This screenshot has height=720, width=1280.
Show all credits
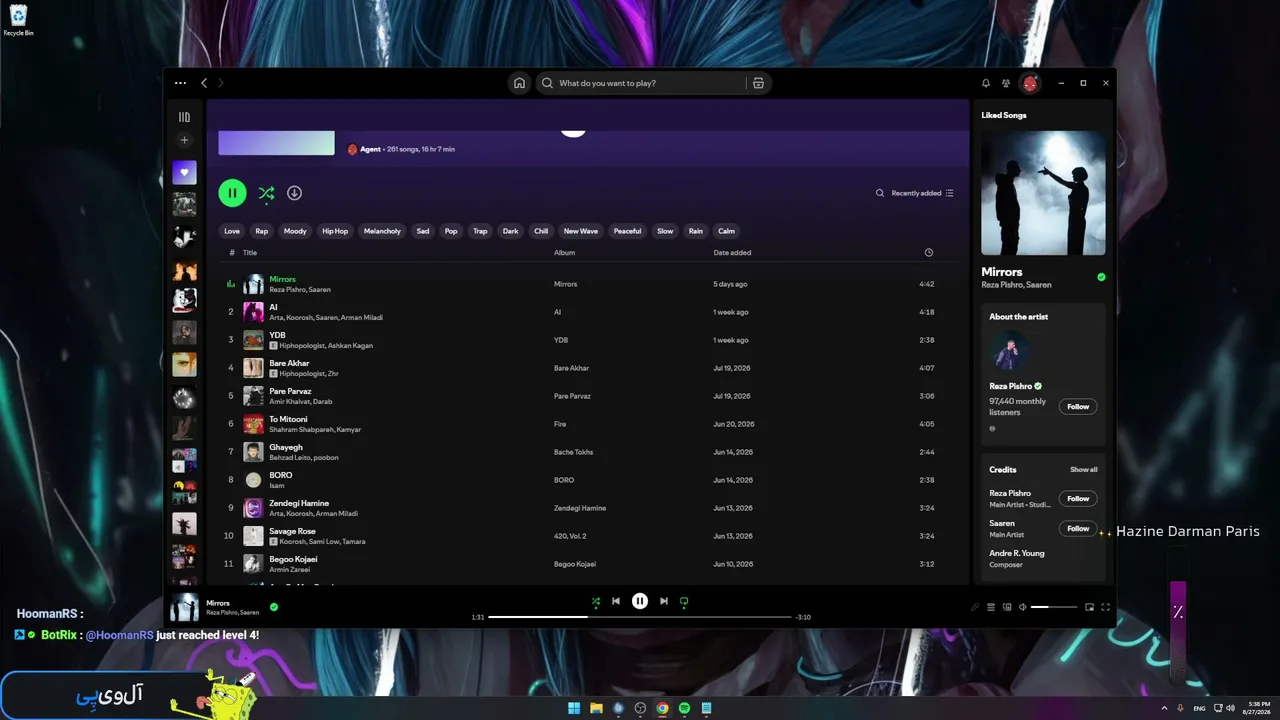click(x=1083, y=469)
